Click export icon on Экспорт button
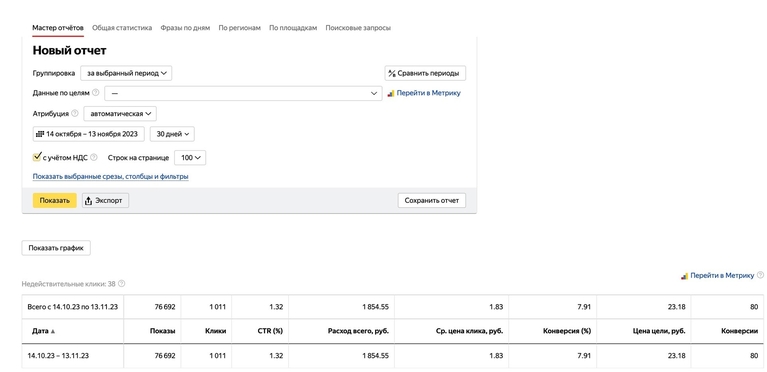Viewport: 767px width, 372px height. [x=89, y=201]
